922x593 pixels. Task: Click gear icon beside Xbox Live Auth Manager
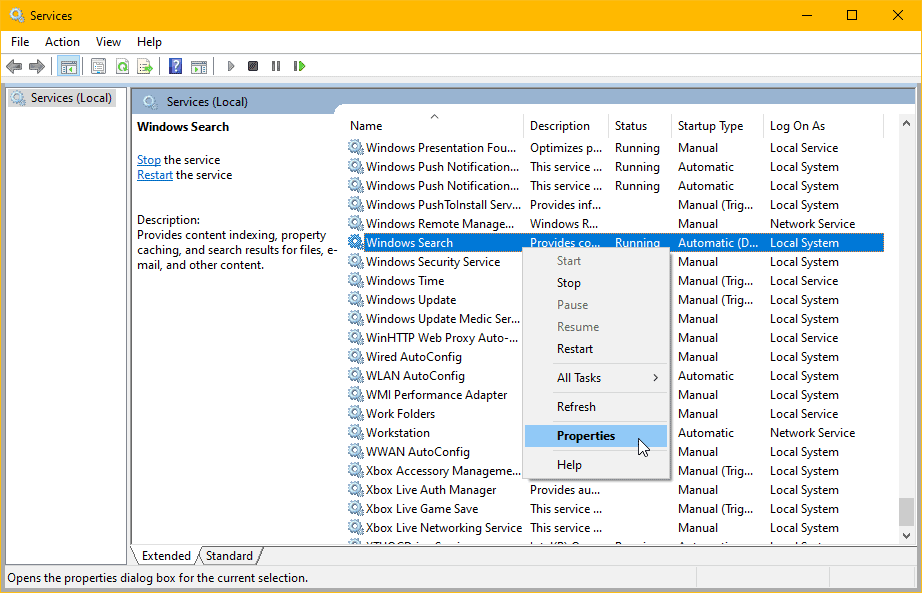[x=355, y=489]
